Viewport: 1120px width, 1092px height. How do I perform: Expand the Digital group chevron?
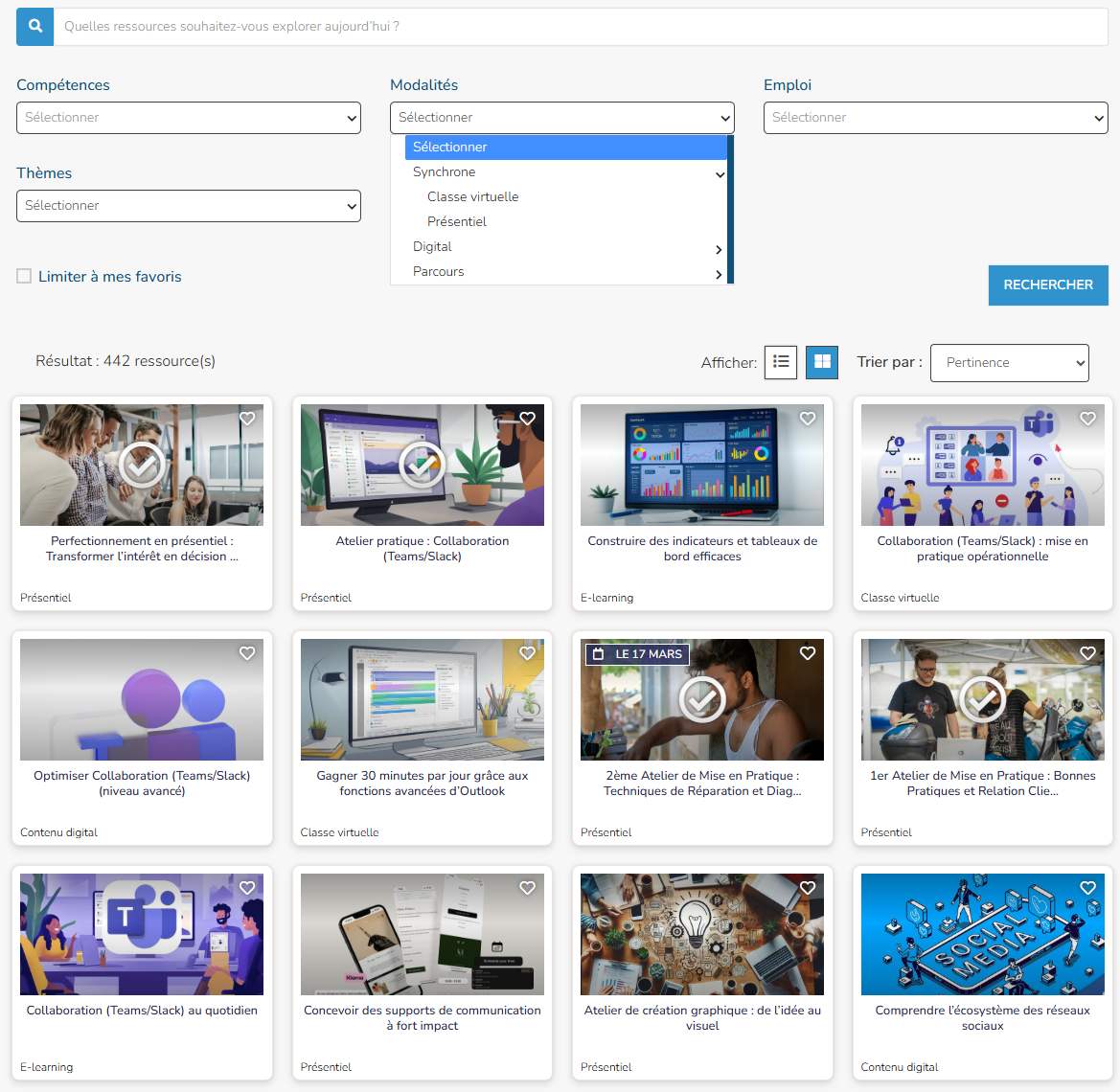(719, 249)
